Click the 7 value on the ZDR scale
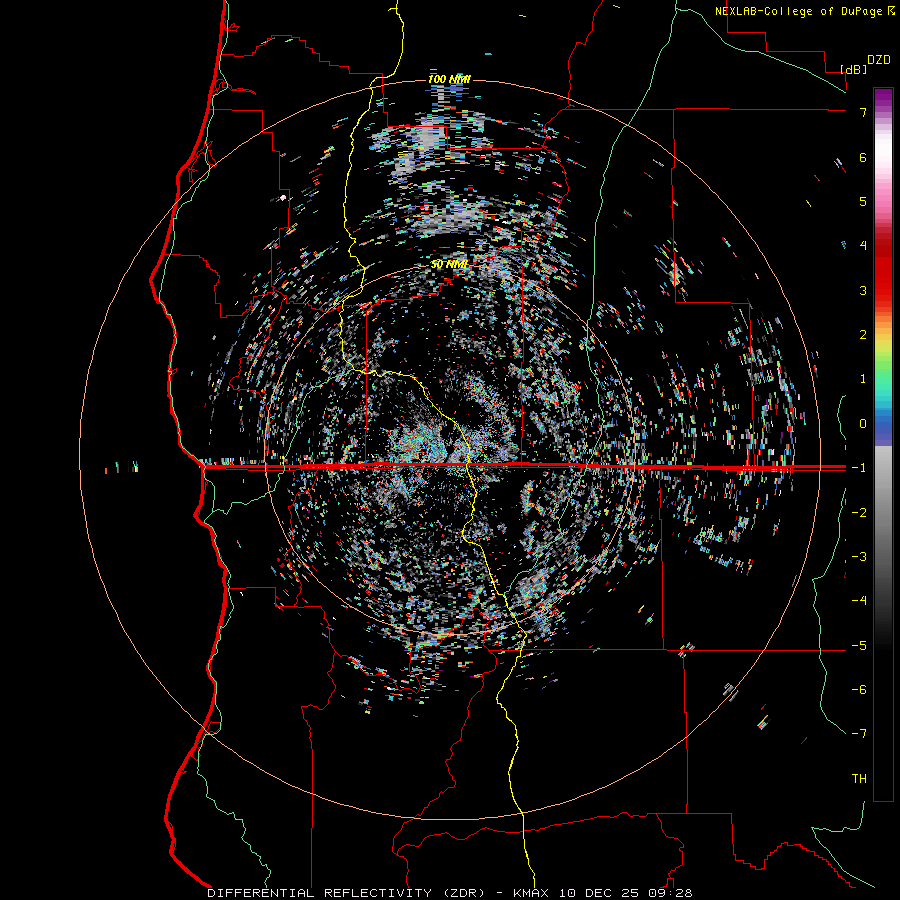 pos(863,112)
